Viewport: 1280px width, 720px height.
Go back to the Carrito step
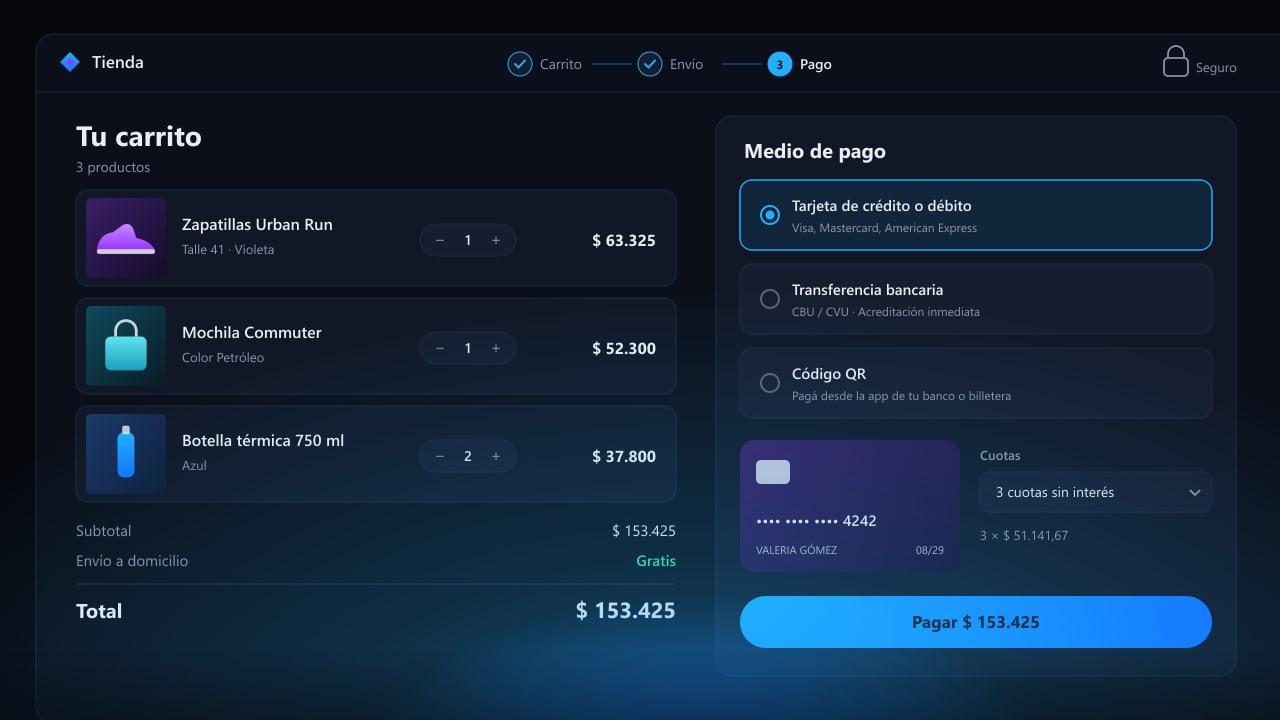pyautogui.click(x=561, y=64)
